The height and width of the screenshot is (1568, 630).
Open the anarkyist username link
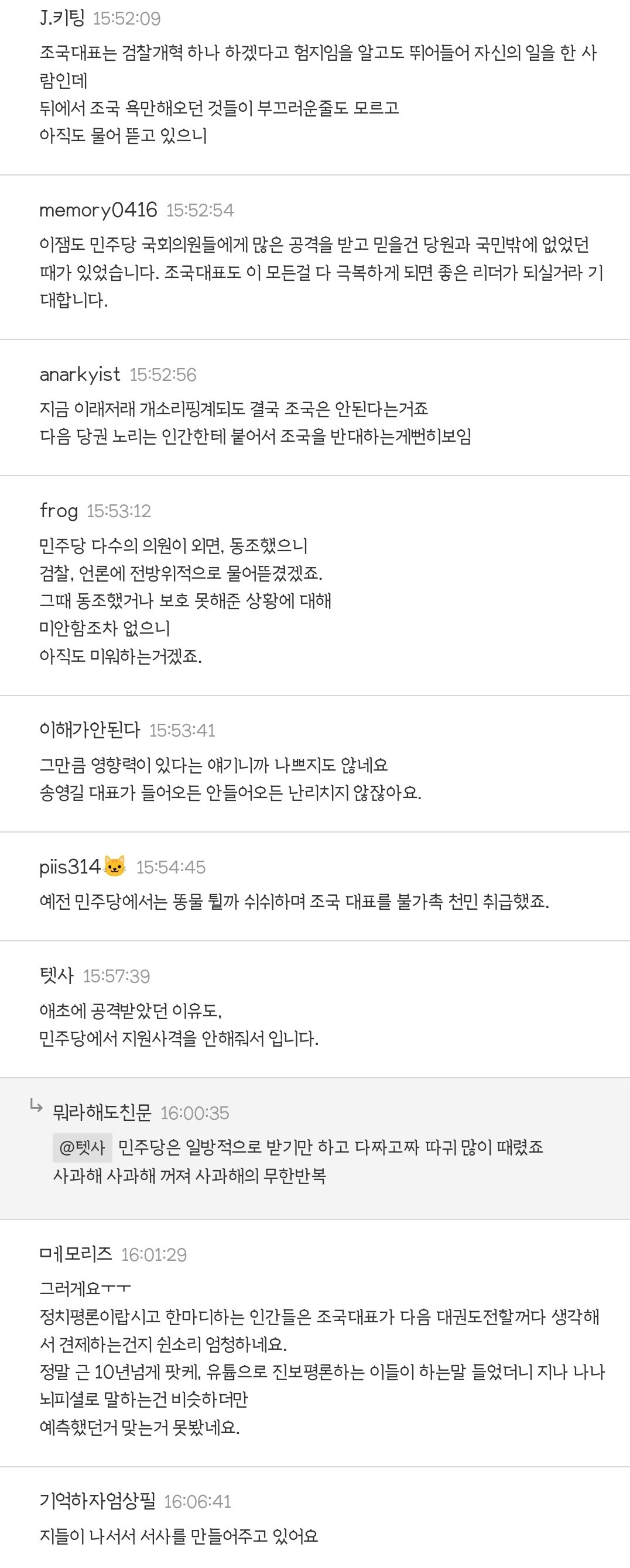pyautogui.click(x=80, y=374)
